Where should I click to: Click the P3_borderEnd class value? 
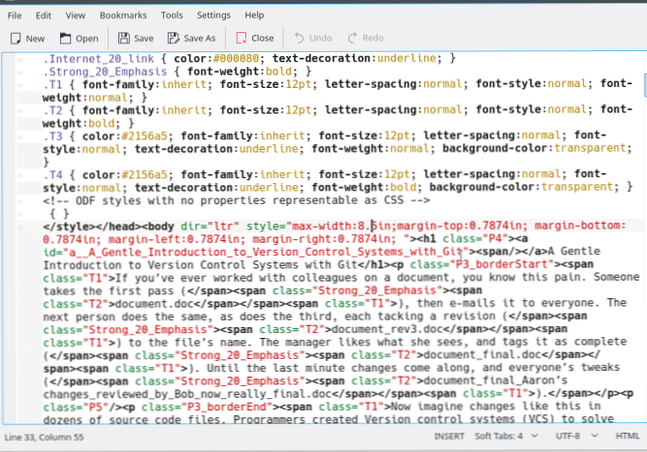coord(227,407)
